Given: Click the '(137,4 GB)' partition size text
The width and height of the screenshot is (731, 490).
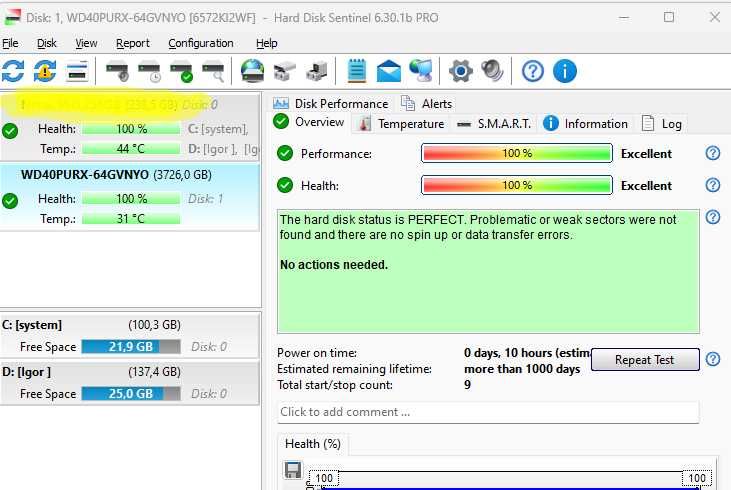Looking at the screenshot, I should (x=154, y=372).
